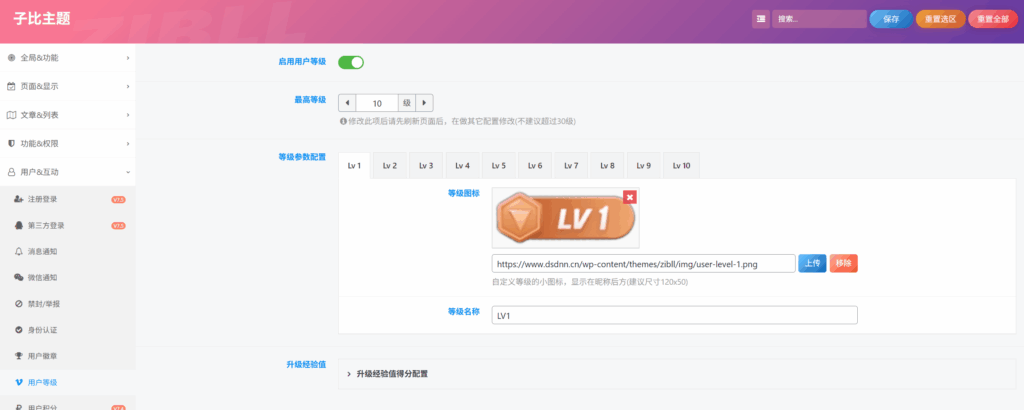Open 禁封/举报 settings page

68,304
